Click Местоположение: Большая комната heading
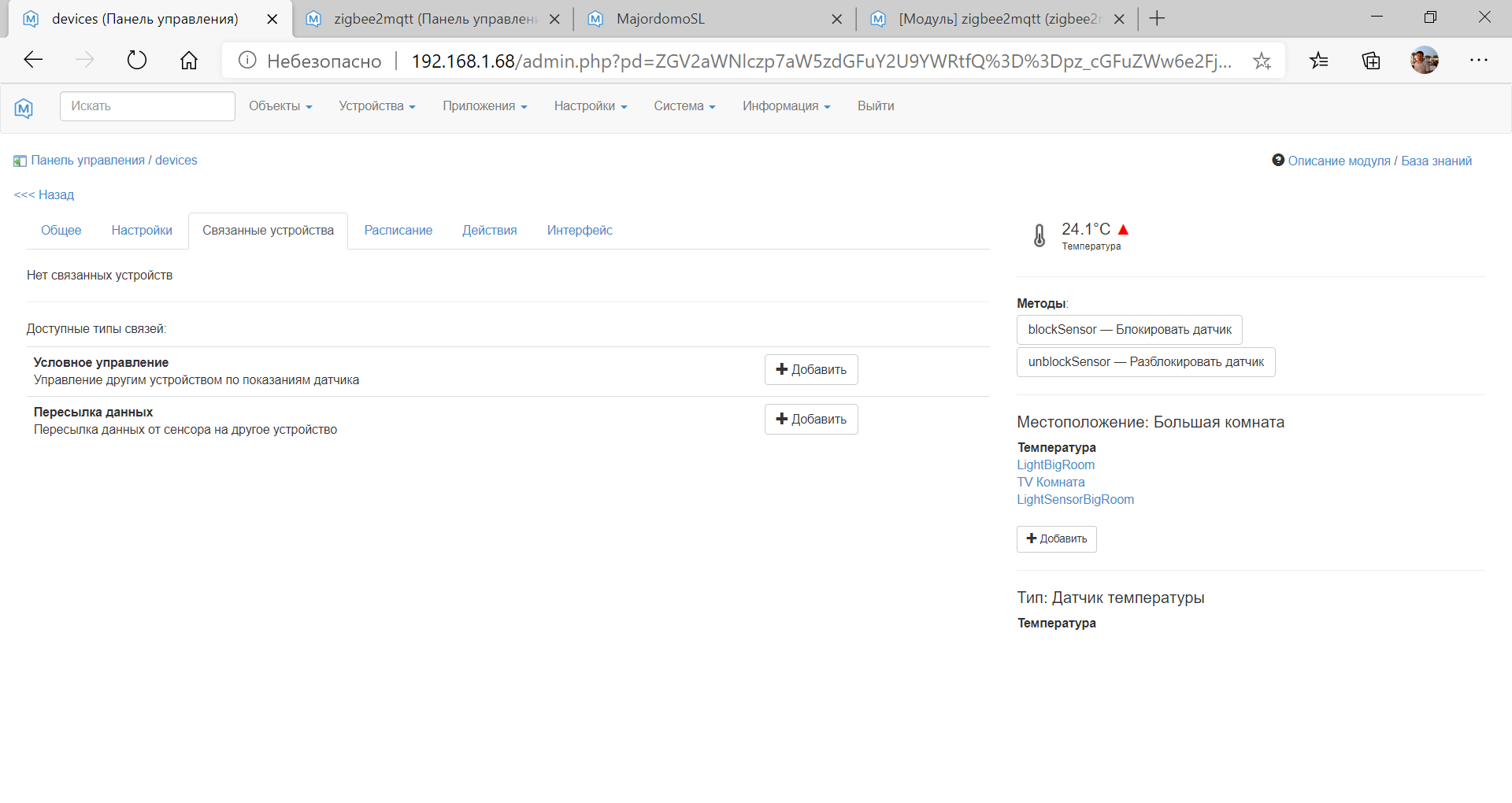The height and width of the screenshot is (803, 1512). (x=1151, y=422)
